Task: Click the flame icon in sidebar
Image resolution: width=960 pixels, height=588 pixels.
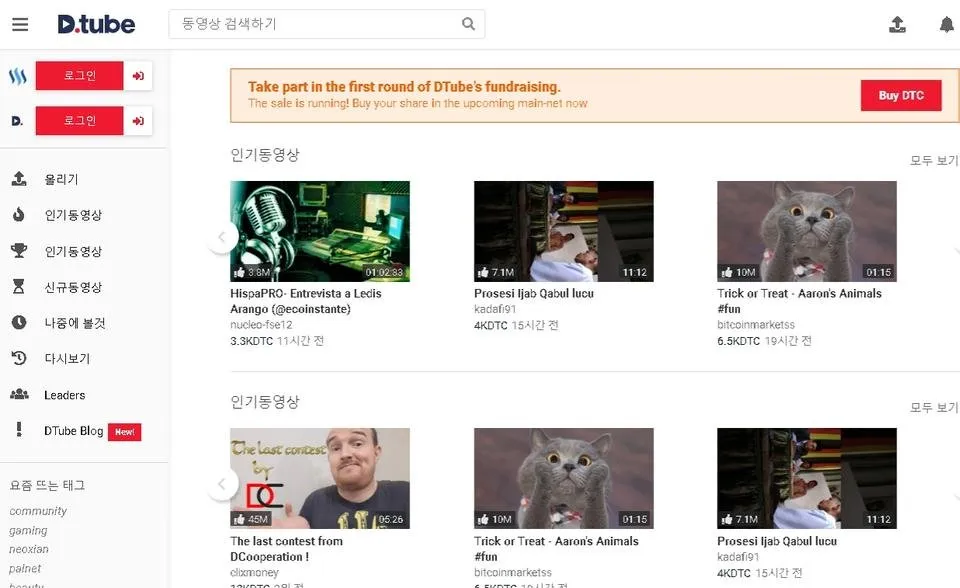Action: click(19, 214)
